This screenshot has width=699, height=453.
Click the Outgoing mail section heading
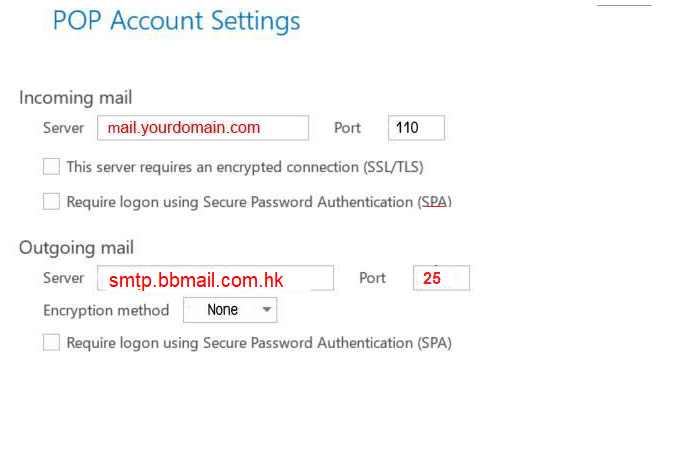coord(76,247)
